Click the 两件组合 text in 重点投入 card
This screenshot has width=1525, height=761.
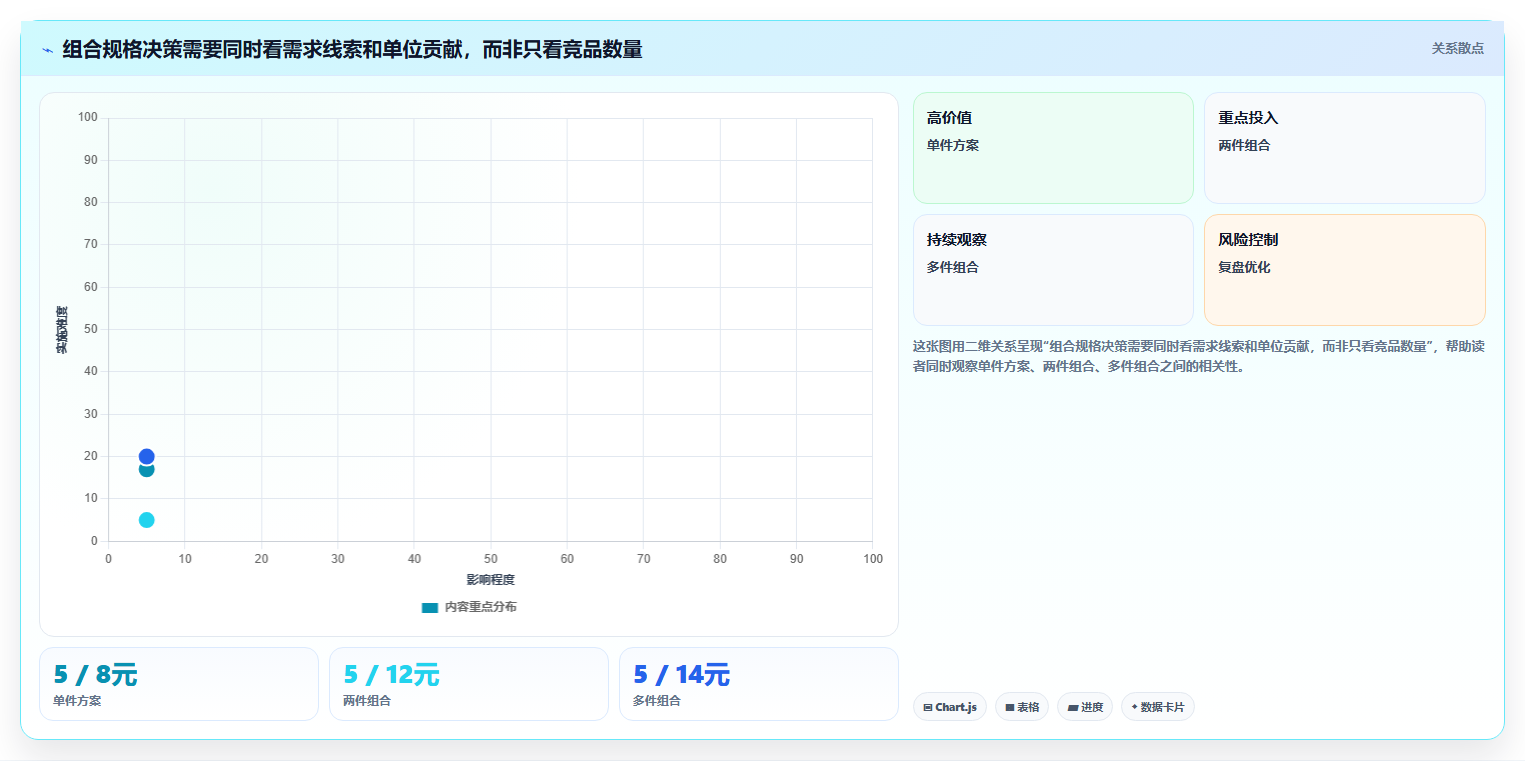point(1244,145)
